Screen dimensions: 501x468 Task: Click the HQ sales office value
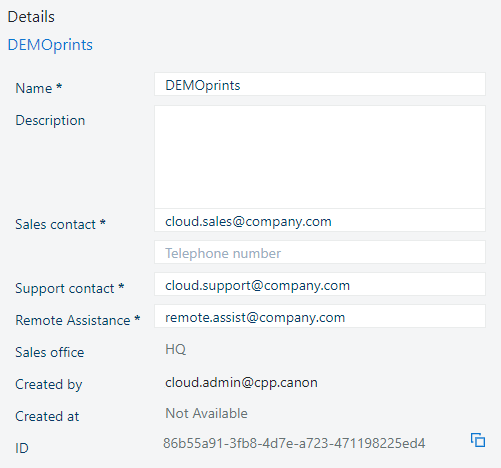(x=175, y=349)
